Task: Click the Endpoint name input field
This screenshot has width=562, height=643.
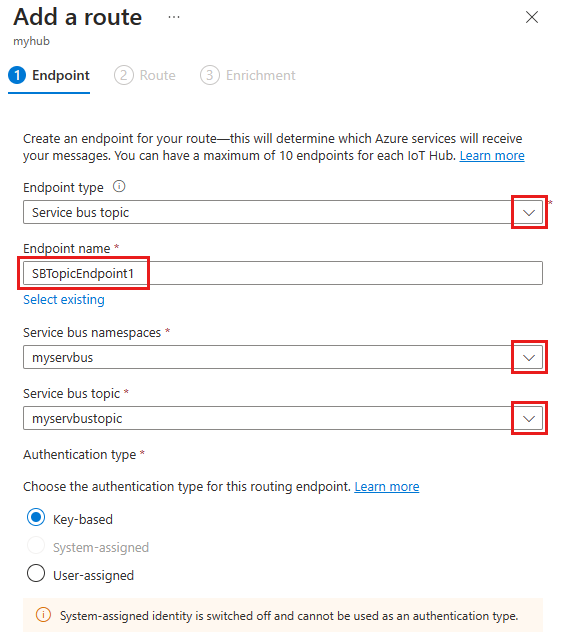Action: point(283,273)
